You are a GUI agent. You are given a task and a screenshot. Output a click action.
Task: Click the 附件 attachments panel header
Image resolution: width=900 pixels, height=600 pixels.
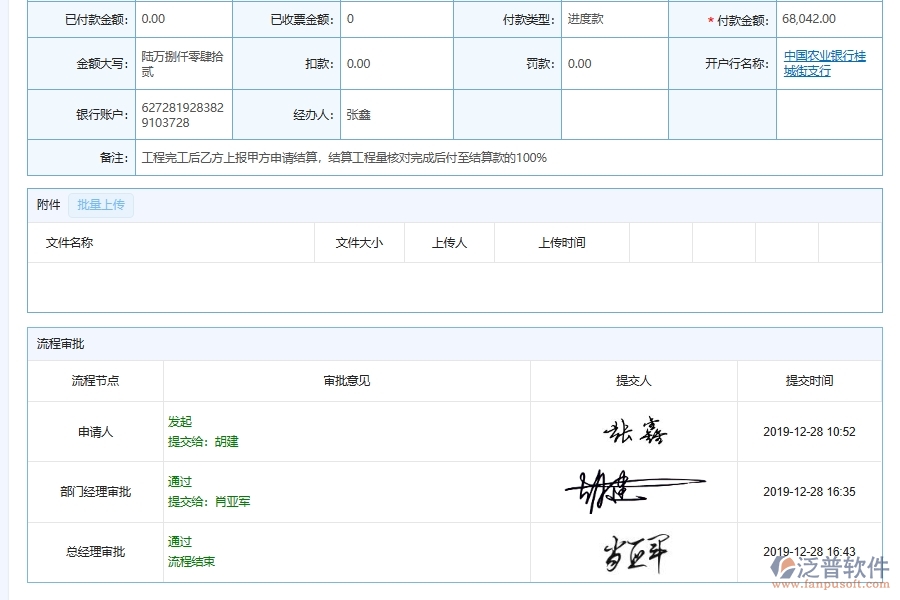coord(48,205)
